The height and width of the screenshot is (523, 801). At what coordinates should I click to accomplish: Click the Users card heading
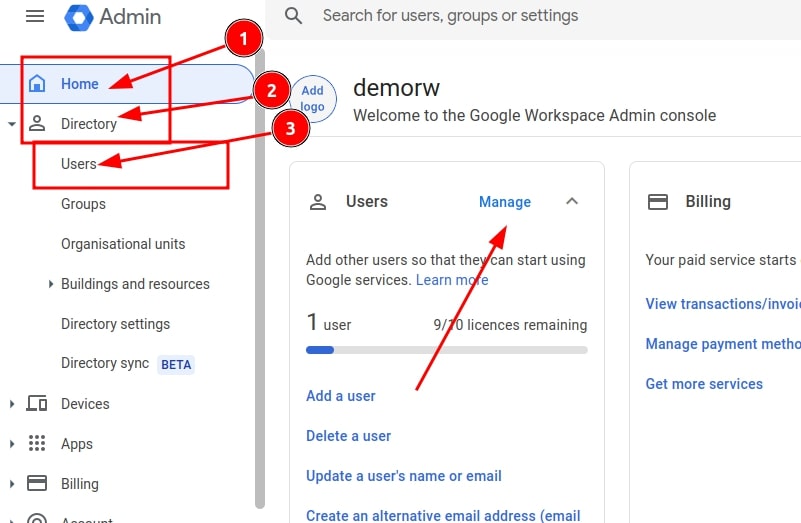[367, 201]
